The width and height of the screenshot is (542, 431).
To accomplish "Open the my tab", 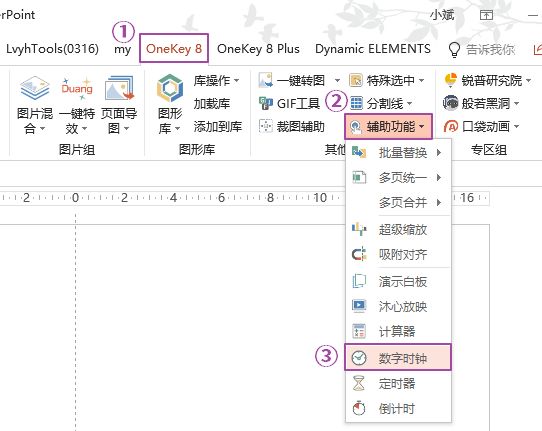I will click(x=122, y=49).
